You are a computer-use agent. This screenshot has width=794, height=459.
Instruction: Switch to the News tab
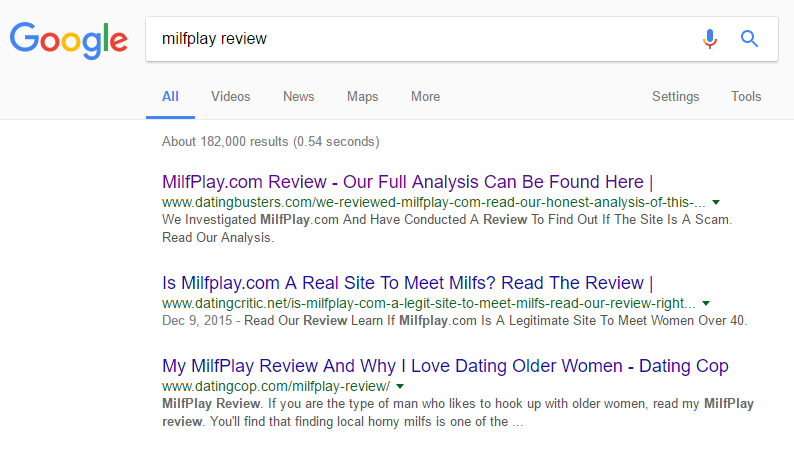298,96
